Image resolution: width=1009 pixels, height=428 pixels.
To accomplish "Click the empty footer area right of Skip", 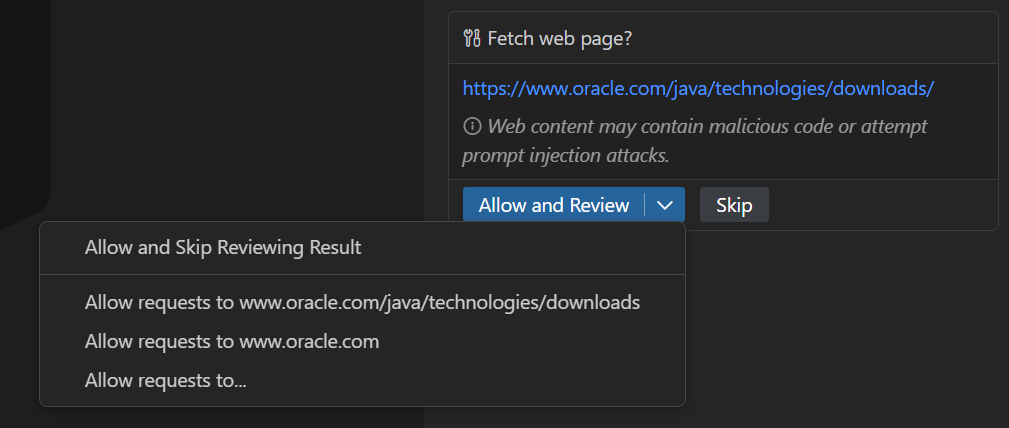I will (880, 205).
